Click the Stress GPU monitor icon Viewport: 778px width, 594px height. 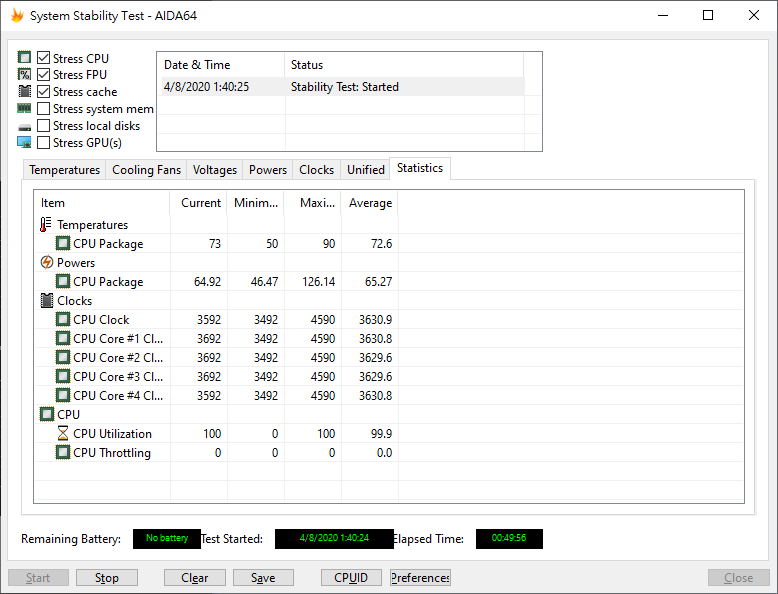24,142
